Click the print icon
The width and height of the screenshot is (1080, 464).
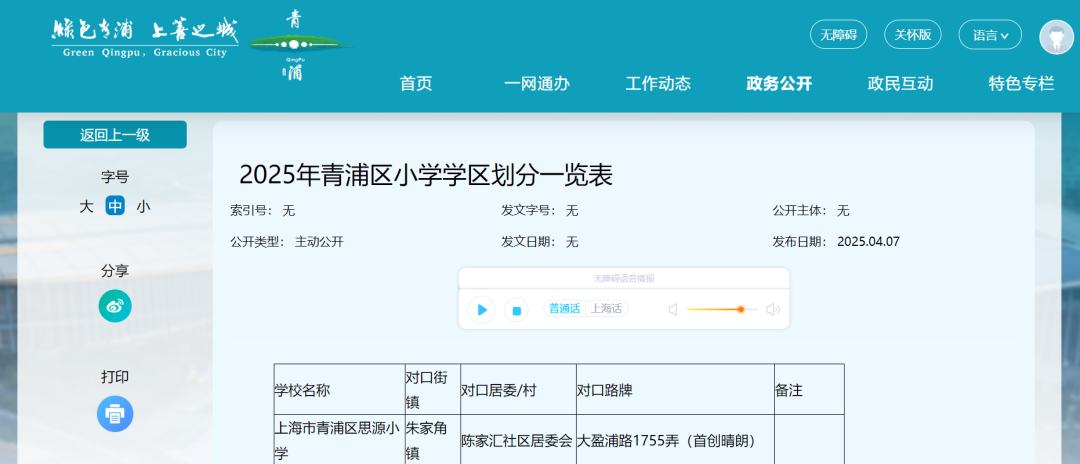tap(115, 413)
